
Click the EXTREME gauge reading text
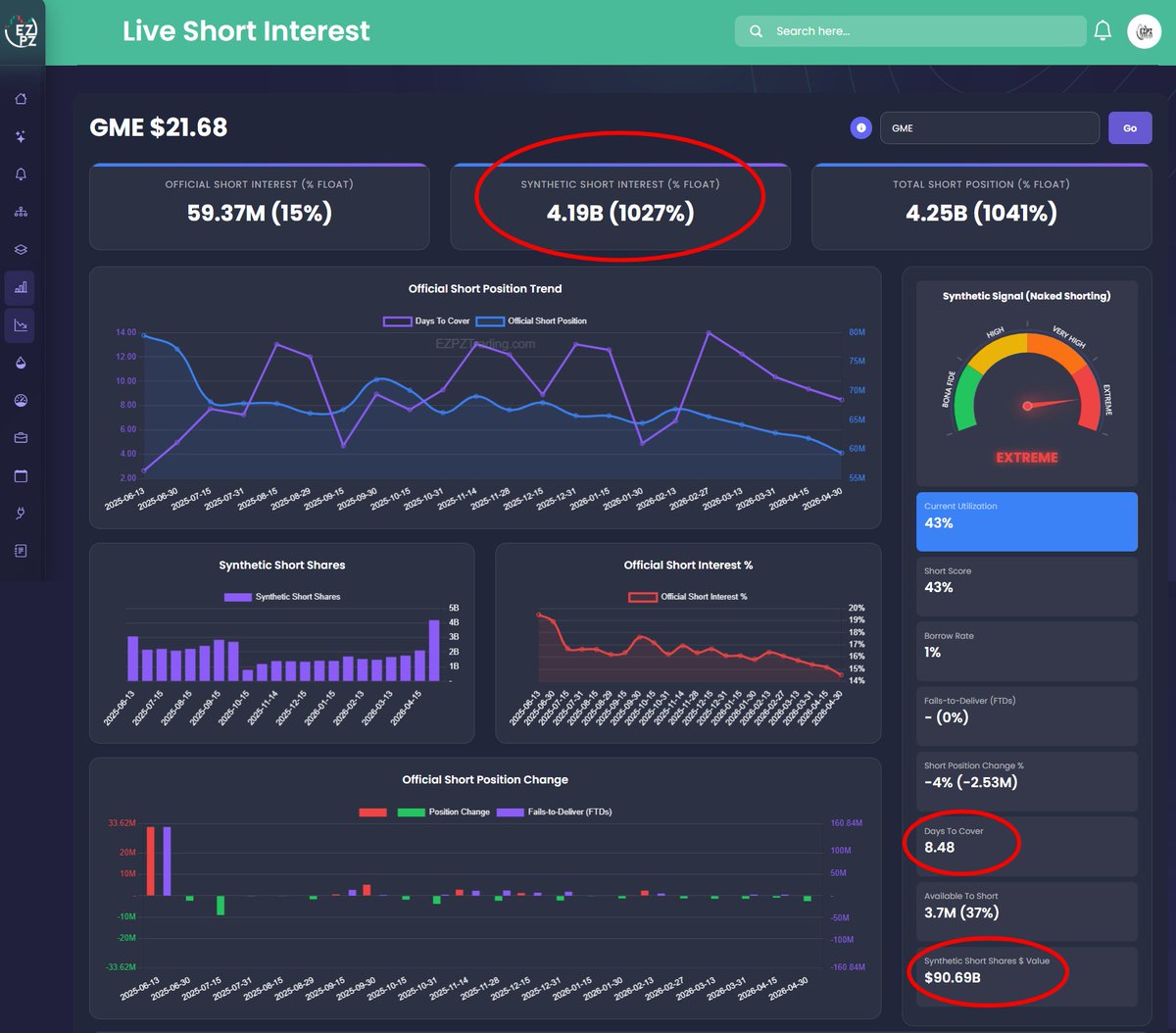tap(1027, 458)
